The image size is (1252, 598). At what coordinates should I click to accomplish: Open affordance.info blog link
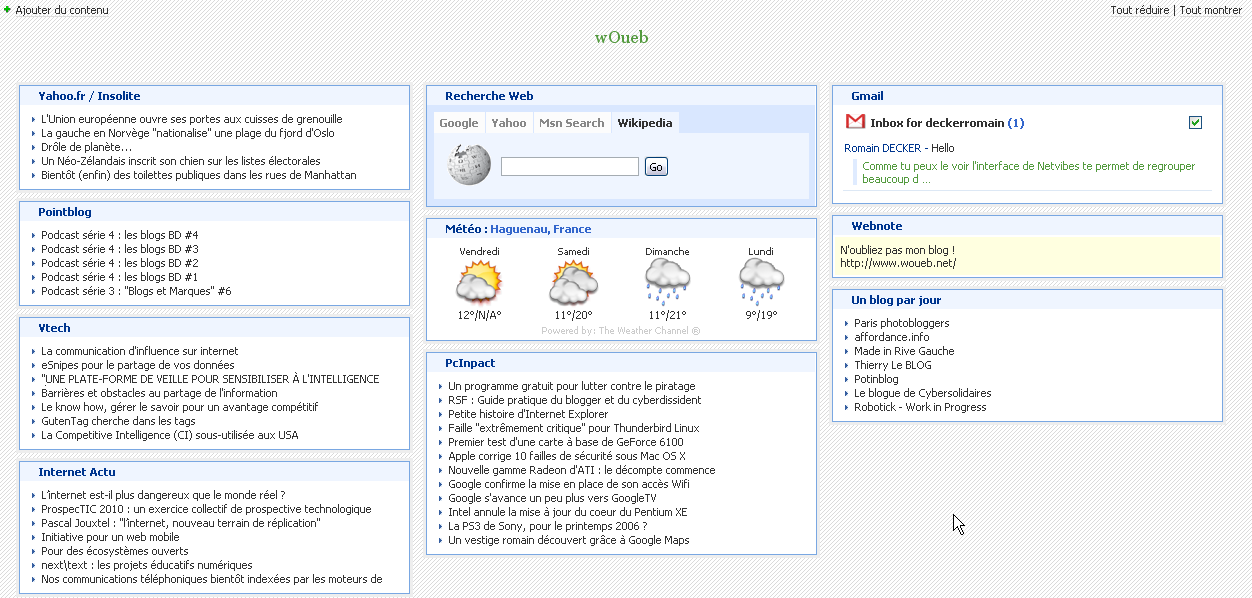(x=892, y=337)
